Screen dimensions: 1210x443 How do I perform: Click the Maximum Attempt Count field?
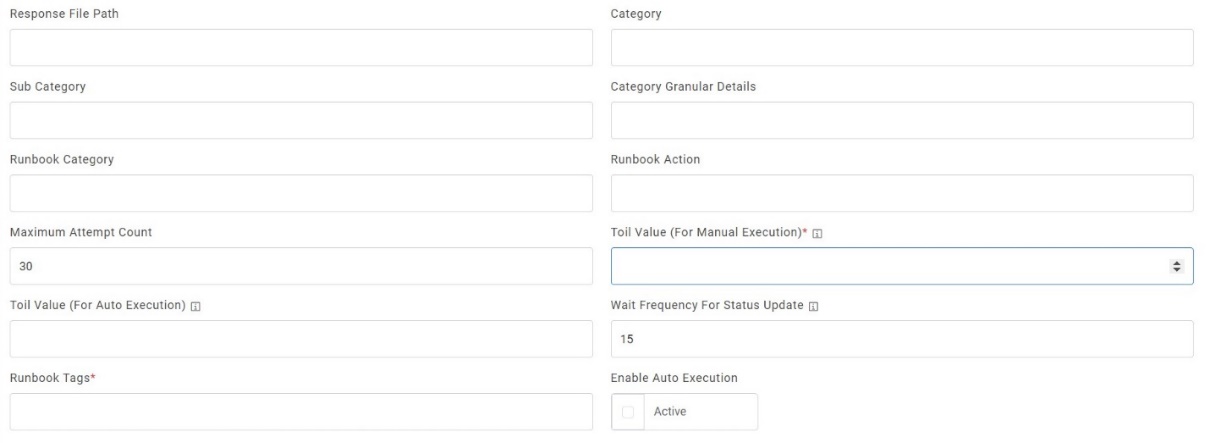point(301,267)
